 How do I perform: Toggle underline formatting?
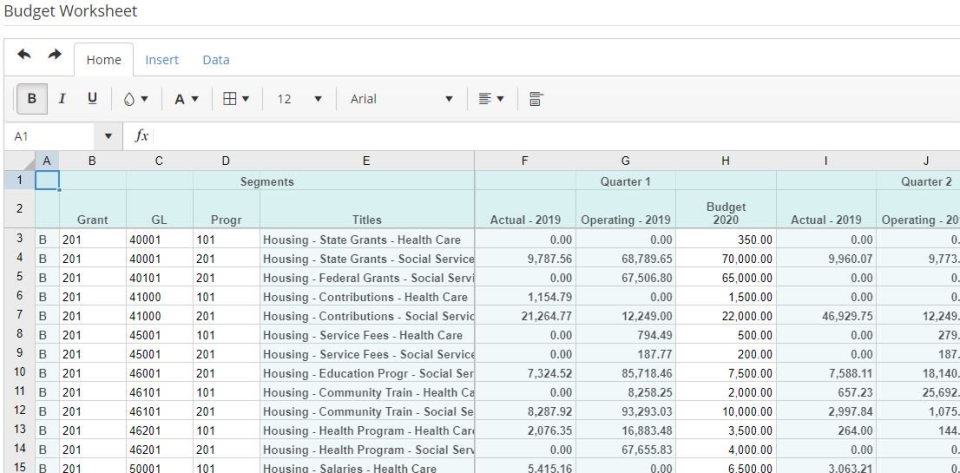click(x=92, y=100)
